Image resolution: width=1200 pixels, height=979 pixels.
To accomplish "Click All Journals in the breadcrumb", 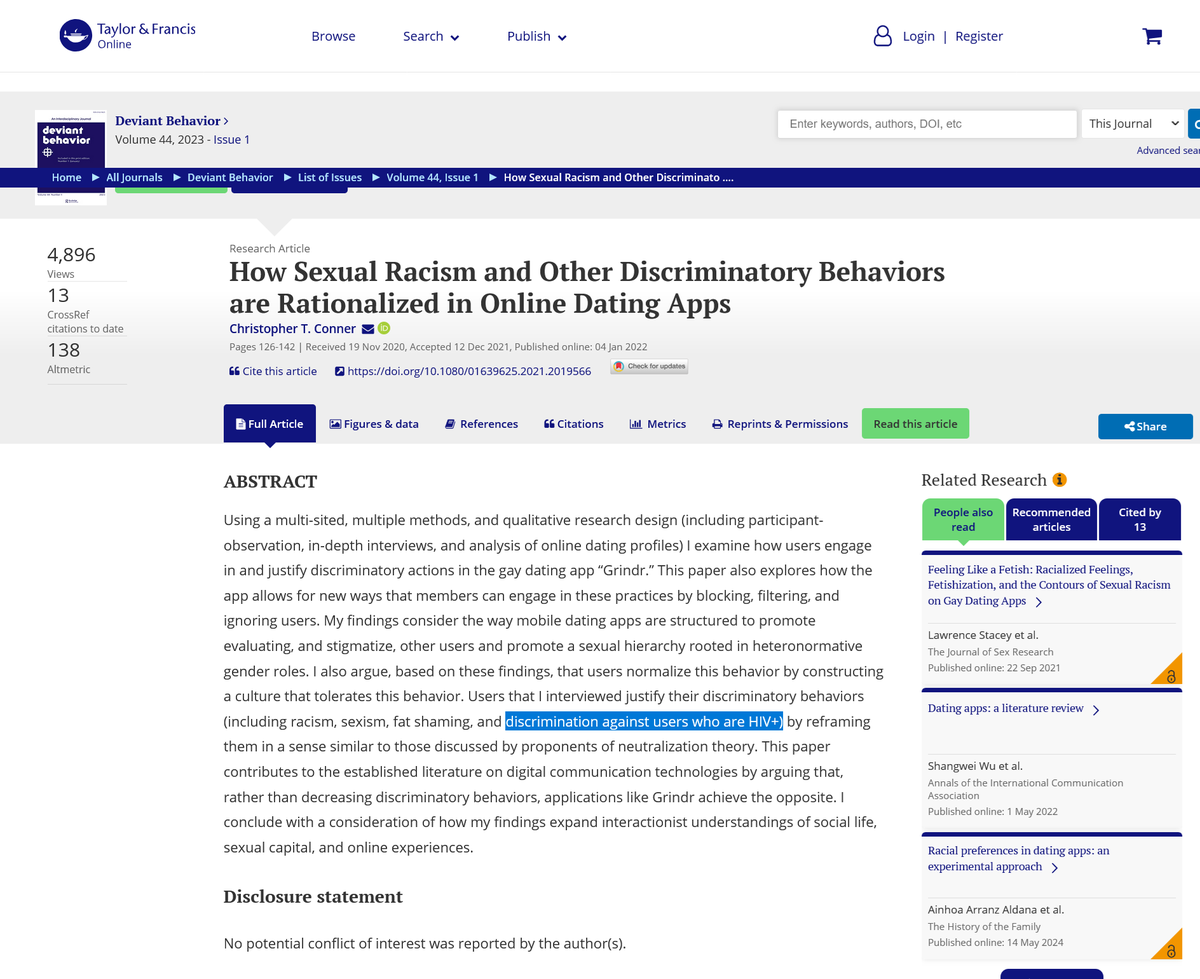I will point(134,177).
